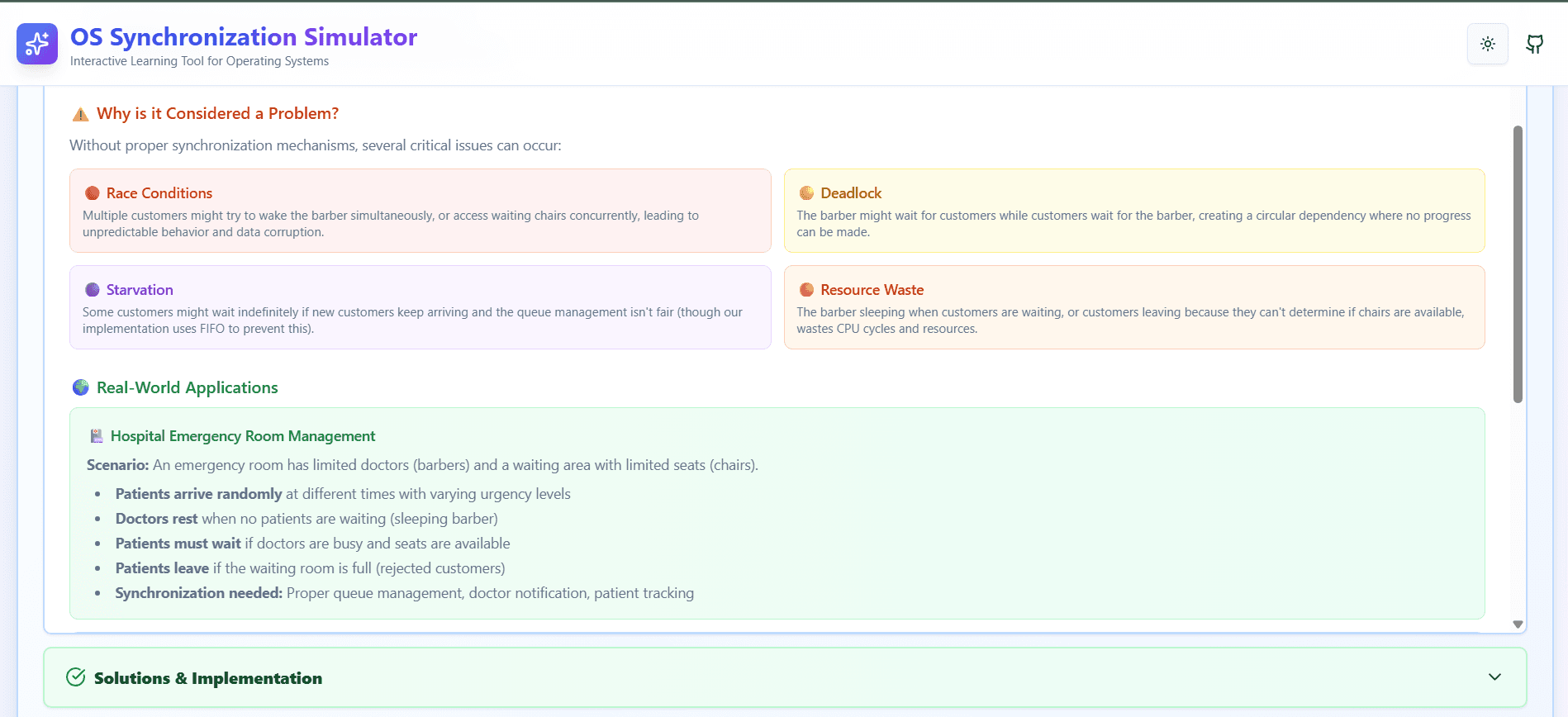Click the OS Synchronization Simulator title
Viewport: 1568px width, 717px height.
244,37
